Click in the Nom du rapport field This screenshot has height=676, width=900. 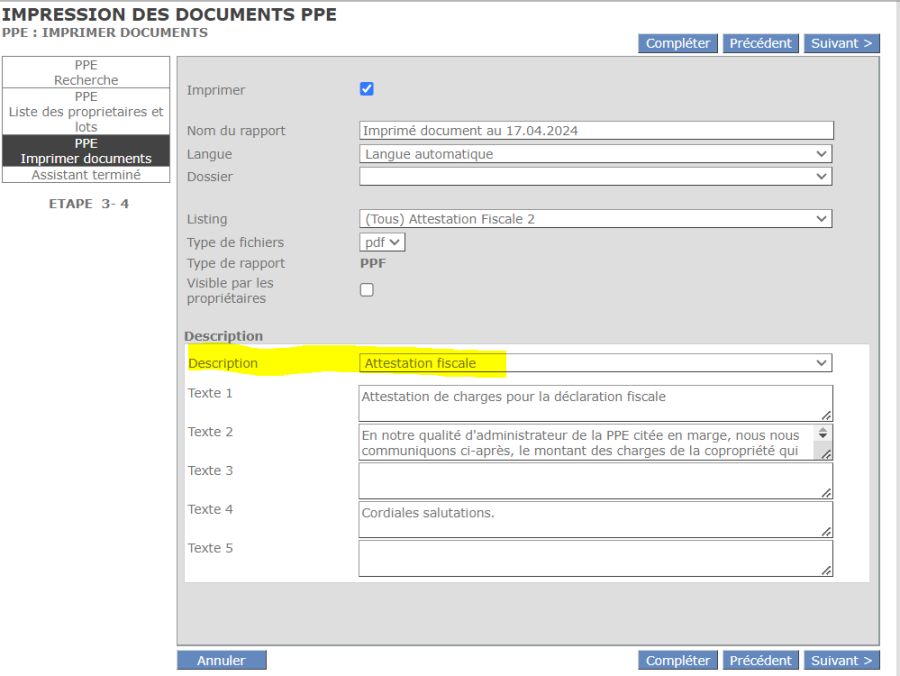(x=595, y=131)
